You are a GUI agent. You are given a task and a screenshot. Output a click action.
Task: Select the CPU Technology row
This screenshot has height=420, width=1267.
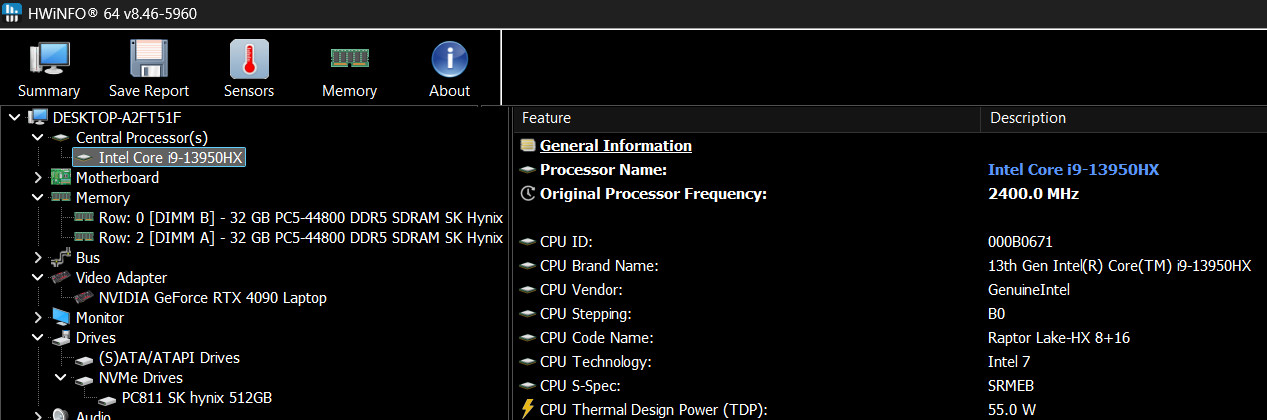click(x=890, y=362)
